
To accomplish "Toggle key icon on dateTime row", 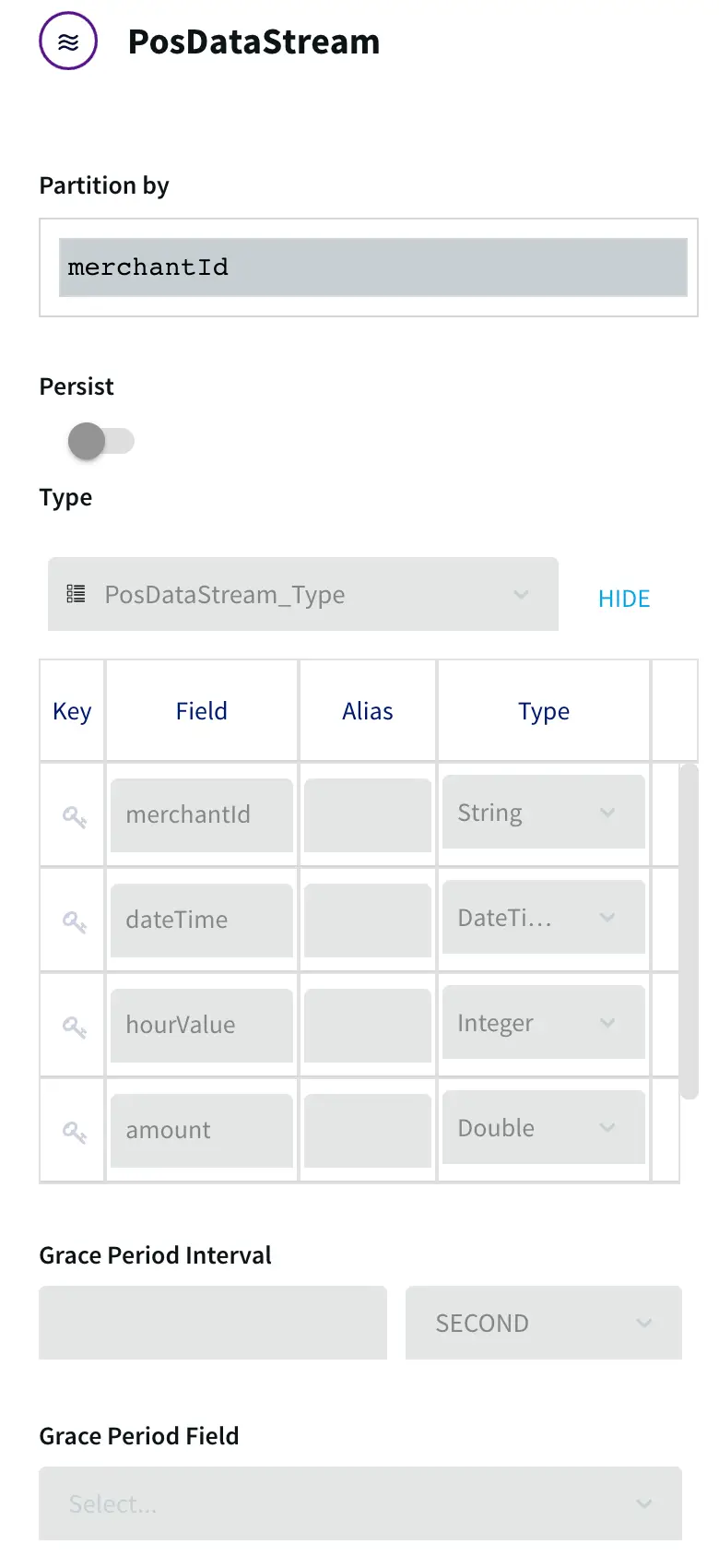I will pyautogui.click(x=74, y=921).
